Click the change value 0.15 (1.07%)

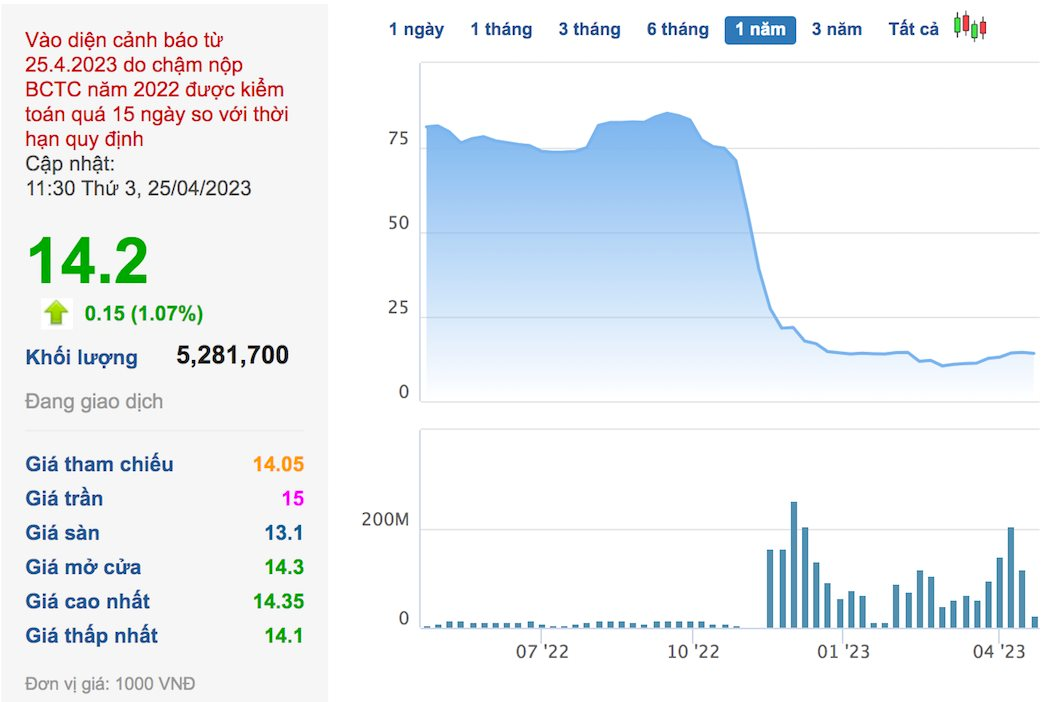pyautogui.click(x=144, y=314)
